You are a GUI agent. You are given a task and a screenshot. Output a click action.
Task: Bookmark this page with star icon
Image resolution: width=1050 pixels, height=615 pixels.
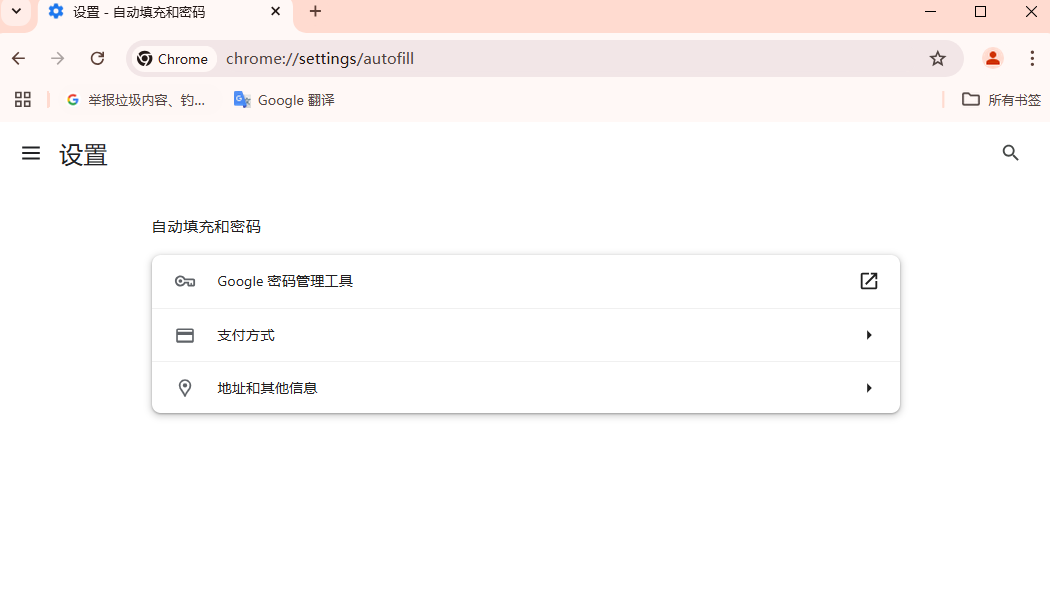click(938, 59)
